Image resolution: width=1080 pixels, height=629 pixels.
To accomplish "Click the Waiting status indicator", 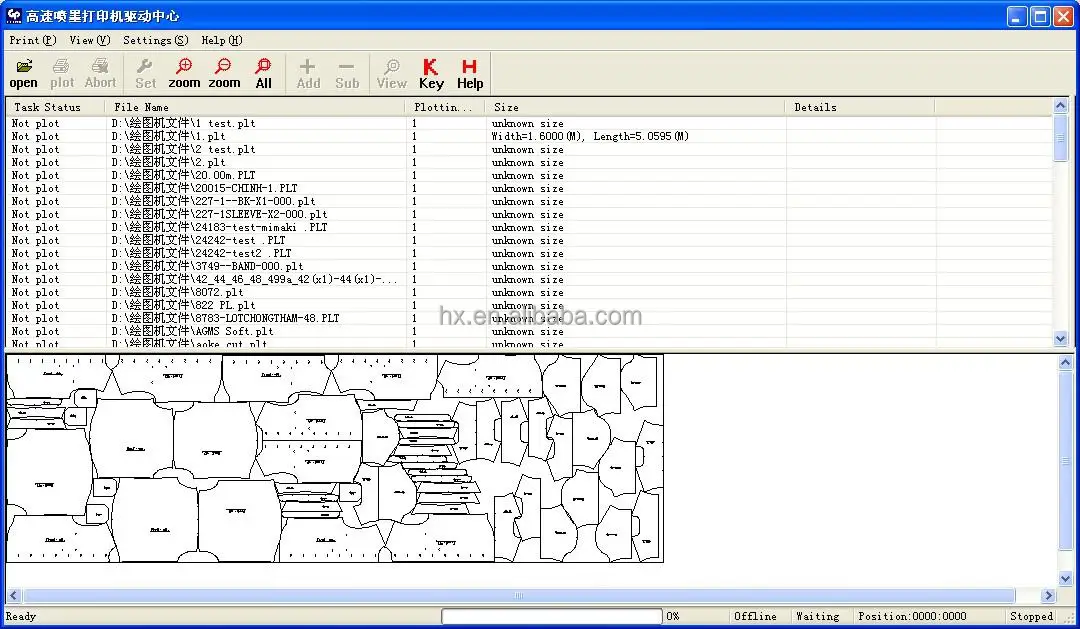I will [818, 616].
